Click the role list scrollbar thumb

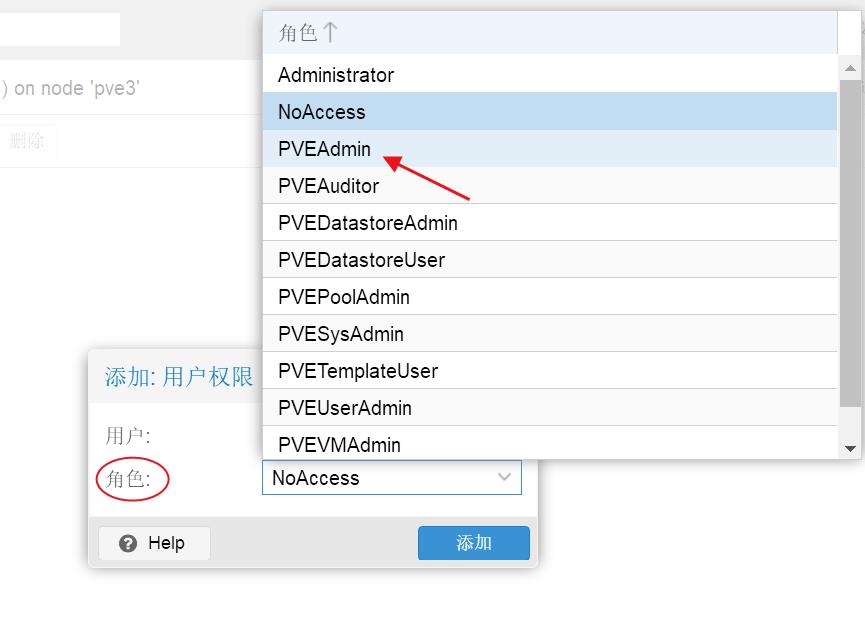[850, 243]
